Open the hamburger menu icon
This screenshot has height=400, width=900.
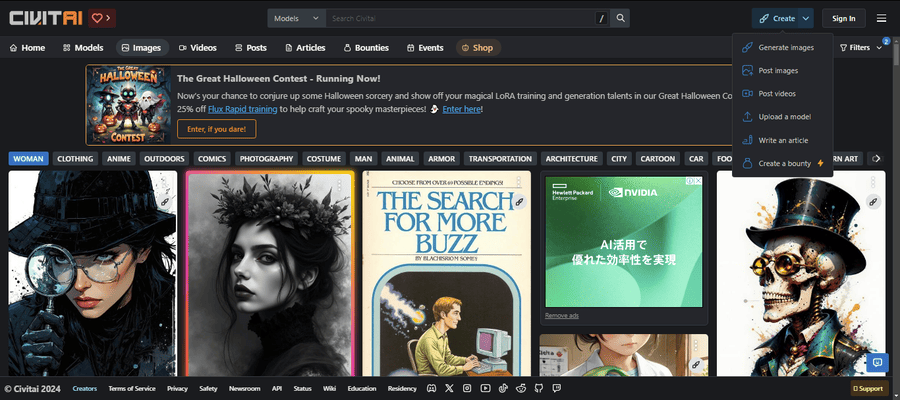pos(881,18)
